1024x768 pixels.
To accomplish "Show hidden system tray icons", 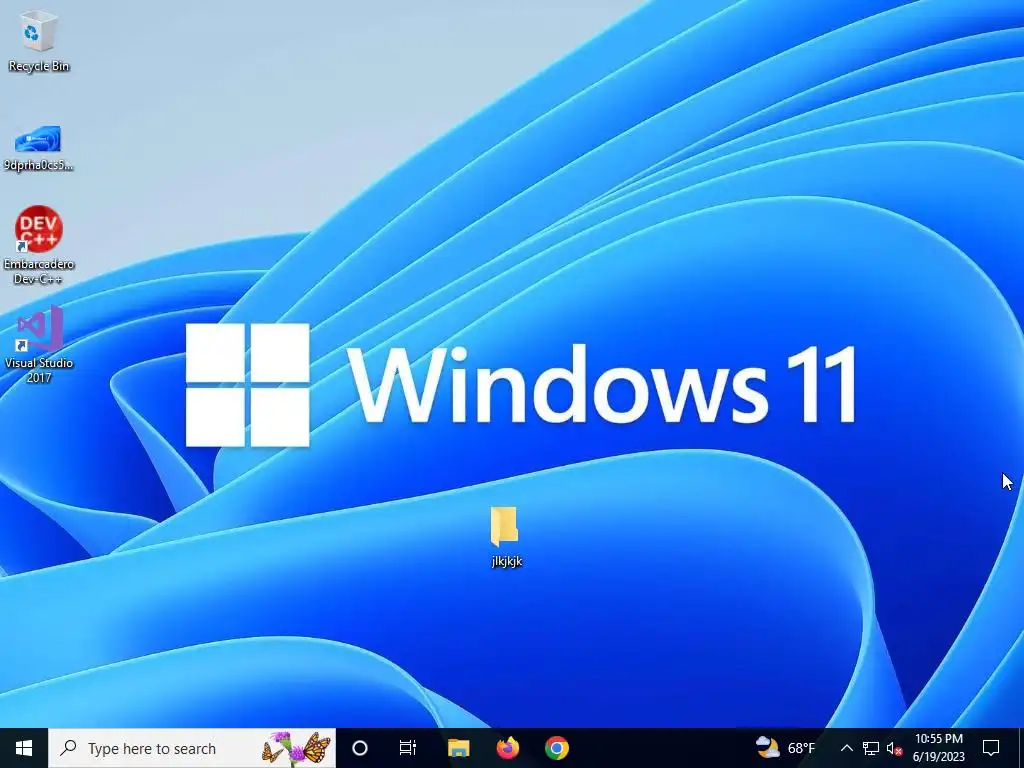I will 846,748.
